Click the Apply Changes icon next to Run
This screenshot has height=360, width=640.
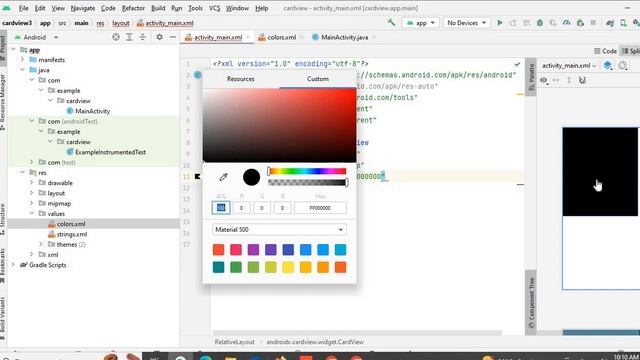pyautogui.click(x=513, y=23)
